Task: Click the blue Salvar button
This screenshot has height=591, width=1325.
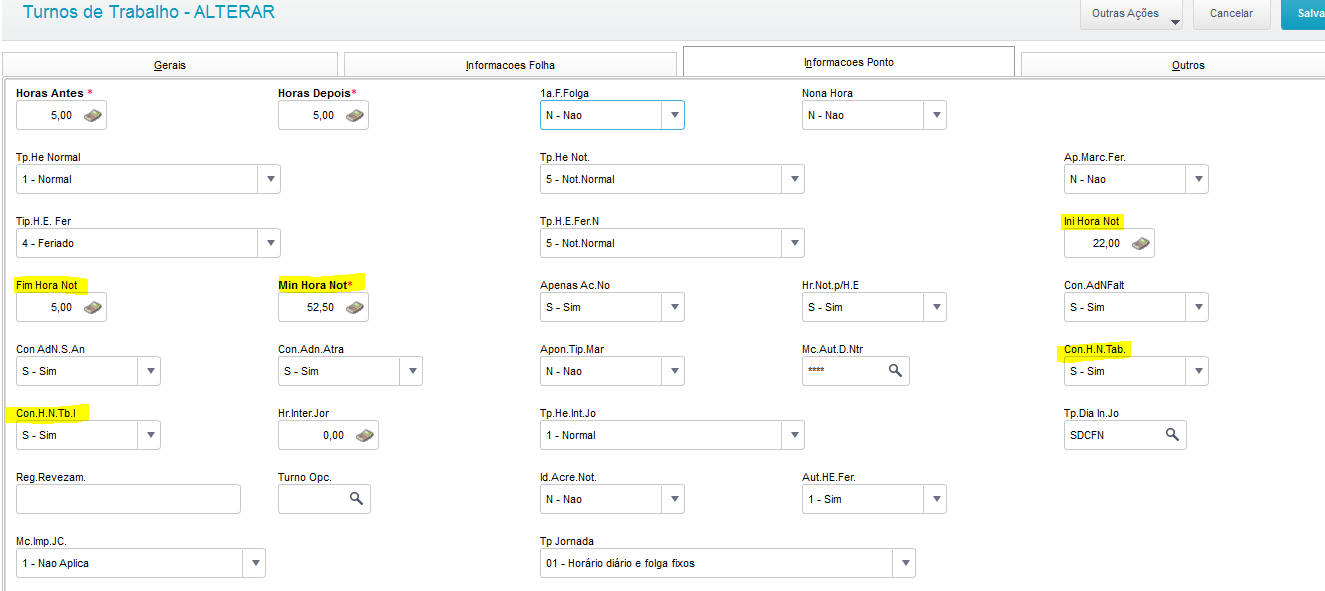Action: click(1304, 14)
